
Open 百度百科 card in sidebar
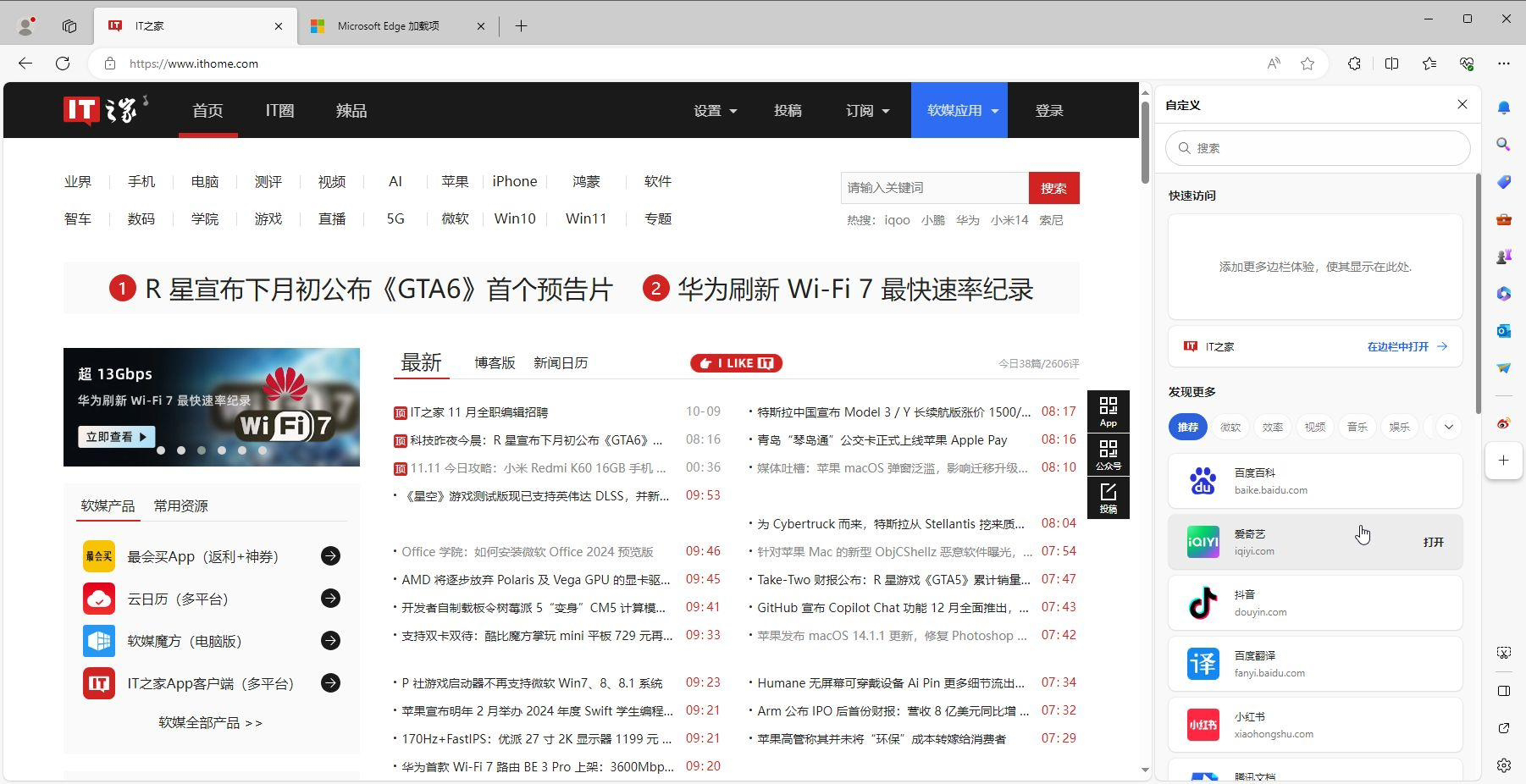(x=1315, y=481)
